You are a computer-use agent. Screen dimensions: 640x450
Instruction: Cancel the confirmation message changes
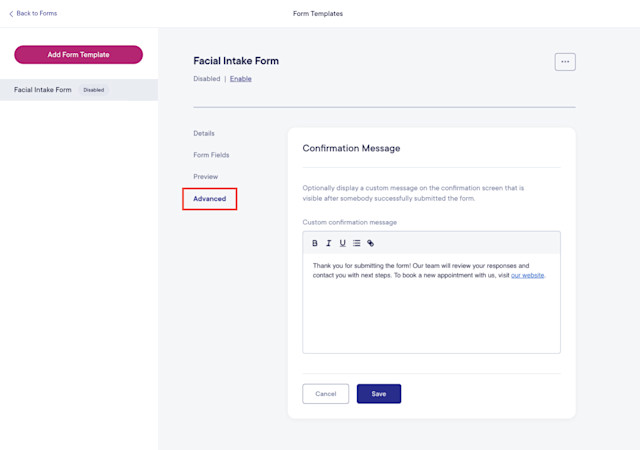pyautogui.click(x=325, y=394)
